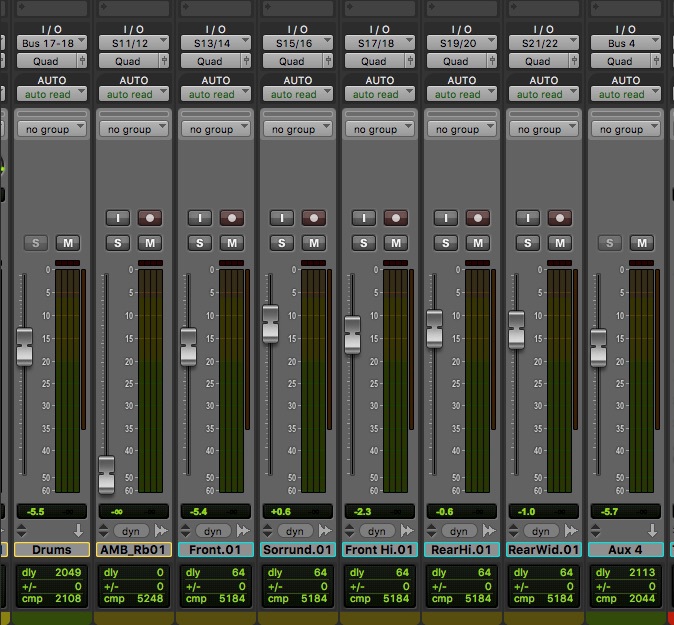Mute the Aux 4 channel
The width and height of the screenshot is (674, 625).
(x=642, y=243)
